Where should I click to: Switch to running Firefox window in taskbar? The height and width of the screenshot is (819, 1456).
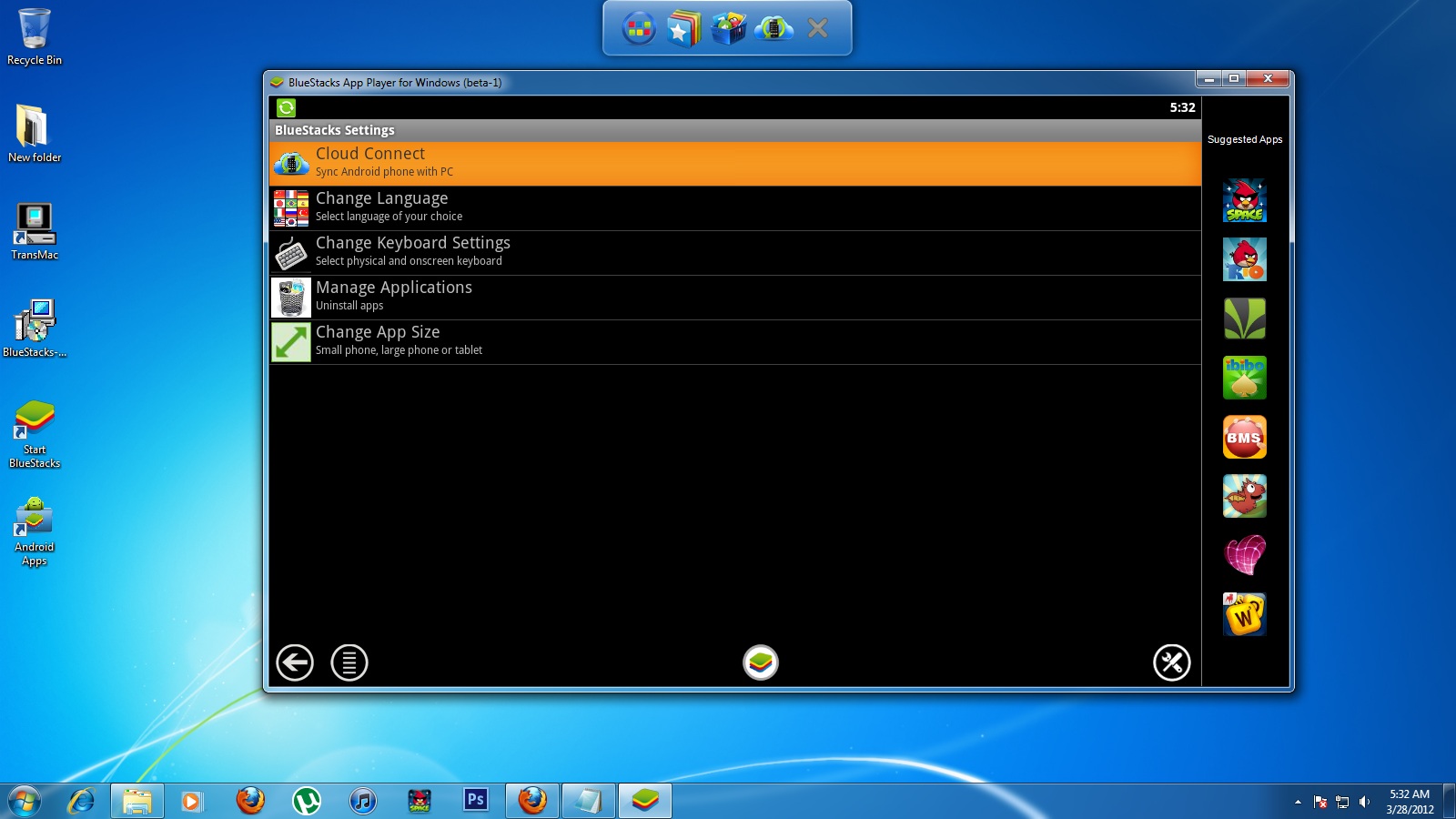pos(532,801)
